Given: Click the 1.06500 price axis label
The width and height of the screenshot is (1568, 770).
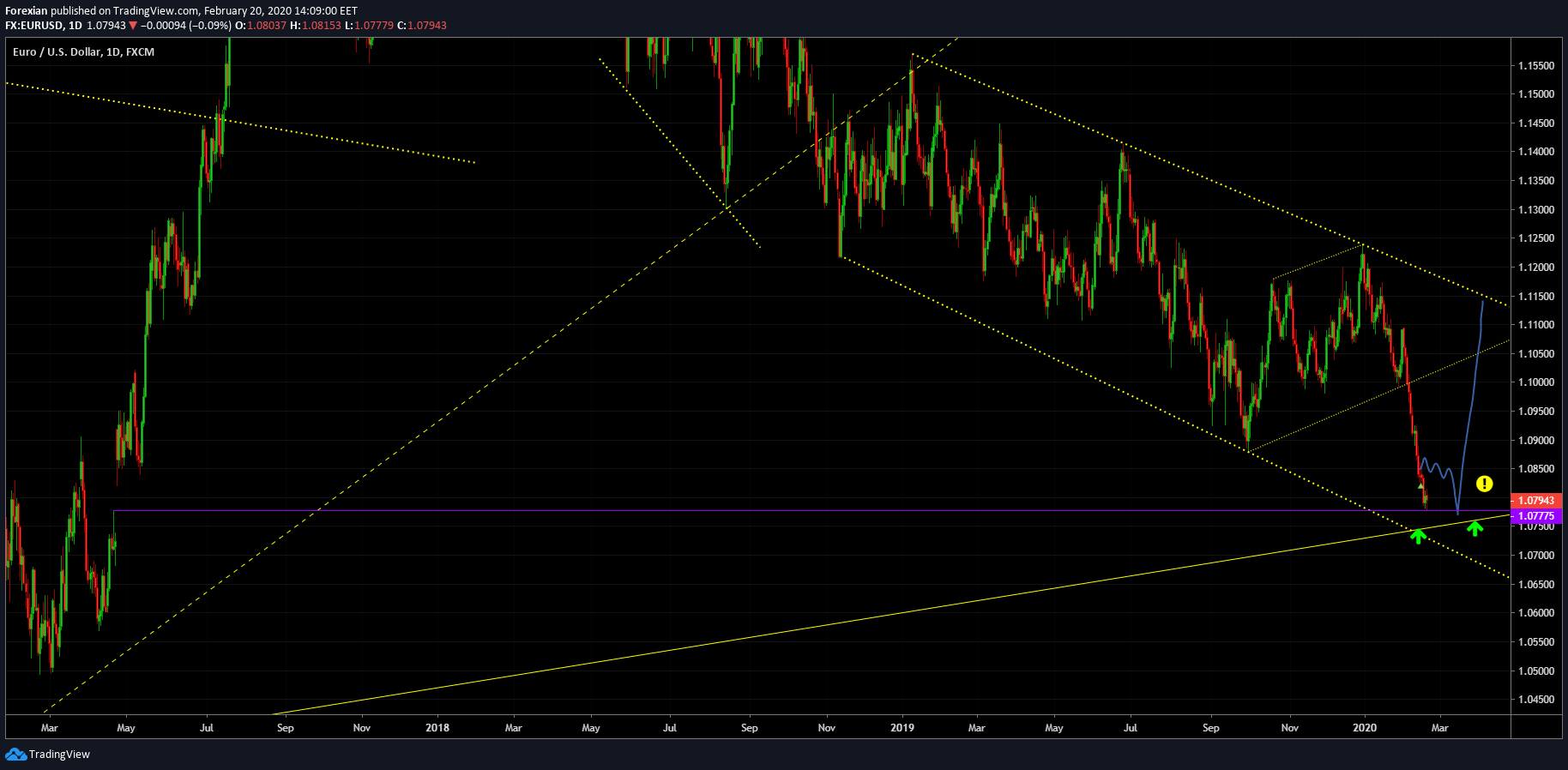Looking at the screenshot, I should [x=1536, y=585].
